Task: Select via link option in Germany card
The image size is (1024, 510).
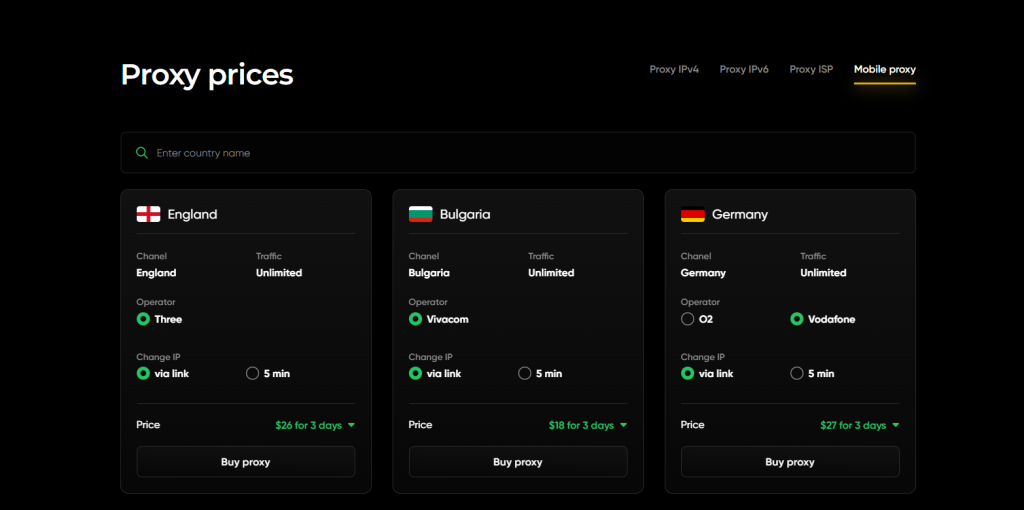Action: (x=687, y=373)
